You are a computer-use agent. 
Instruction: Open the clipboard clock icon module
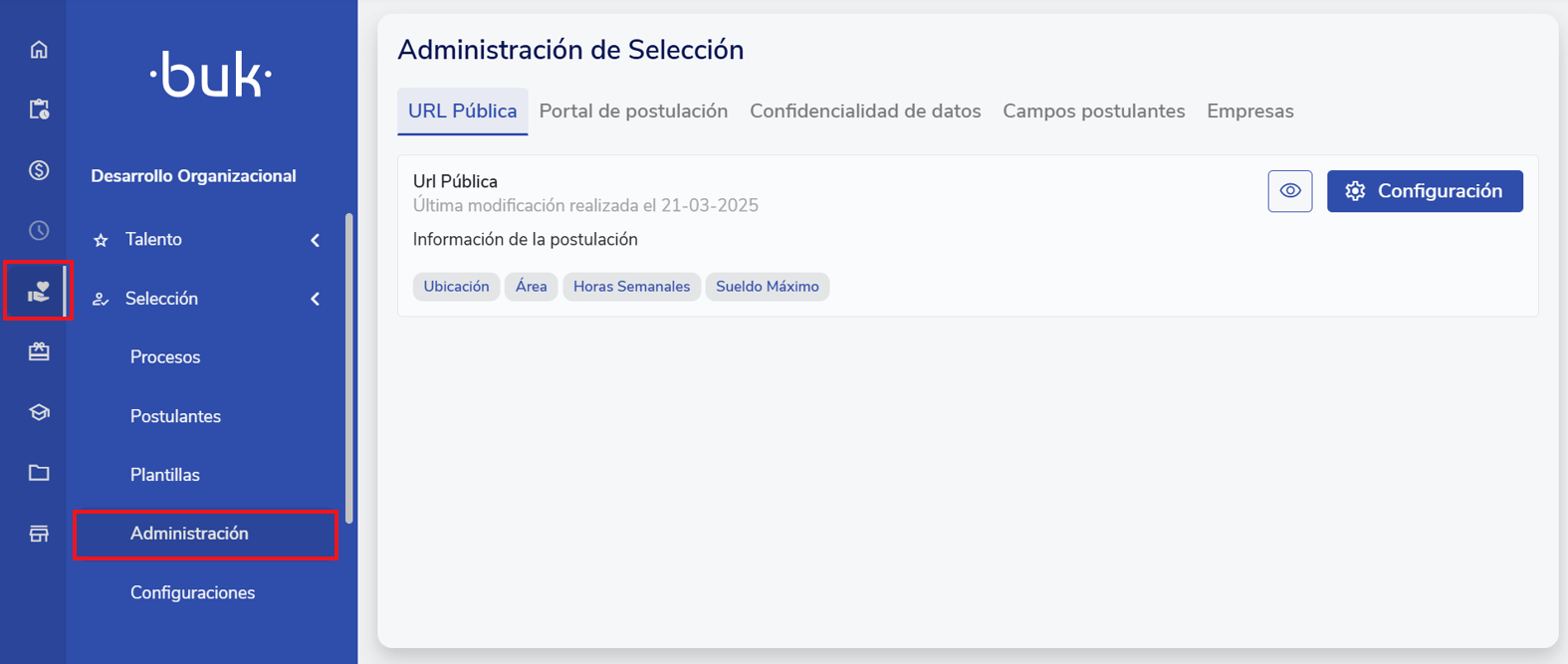coord(39,110)
